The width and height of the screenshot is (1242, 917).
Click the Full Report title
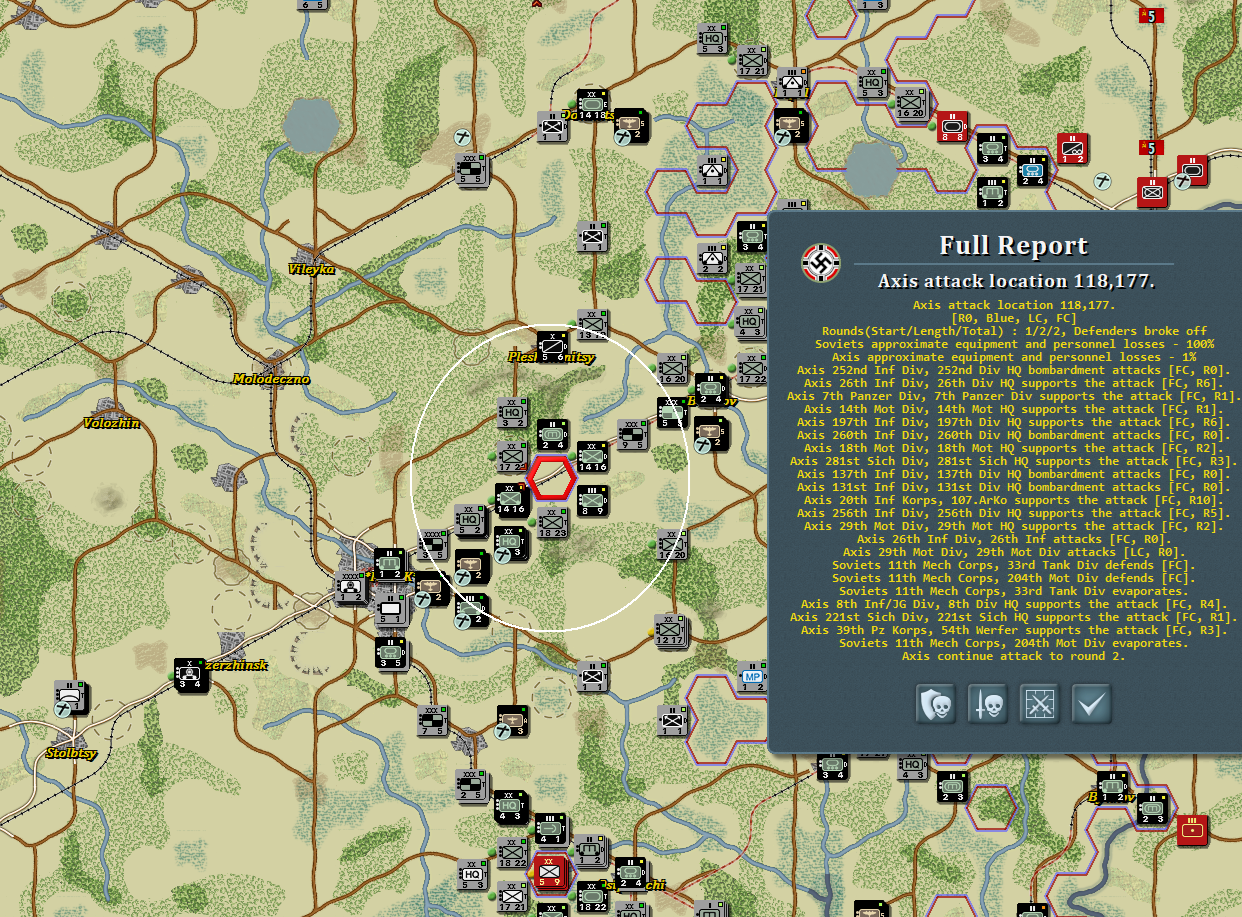[x=1013, y=246]
